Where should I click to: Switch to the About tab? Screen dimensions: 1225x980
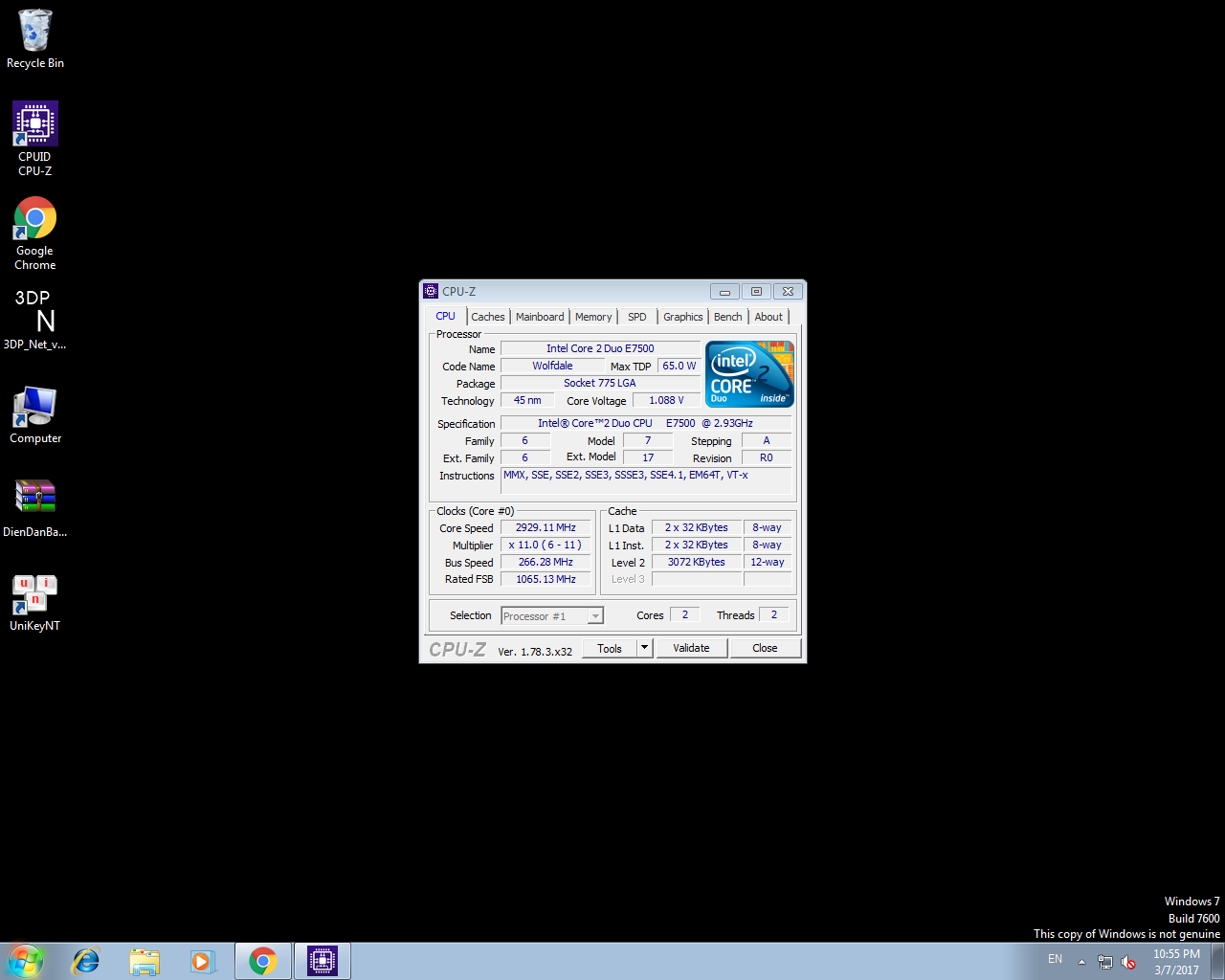pyautogui.click(x=768, y=317)
